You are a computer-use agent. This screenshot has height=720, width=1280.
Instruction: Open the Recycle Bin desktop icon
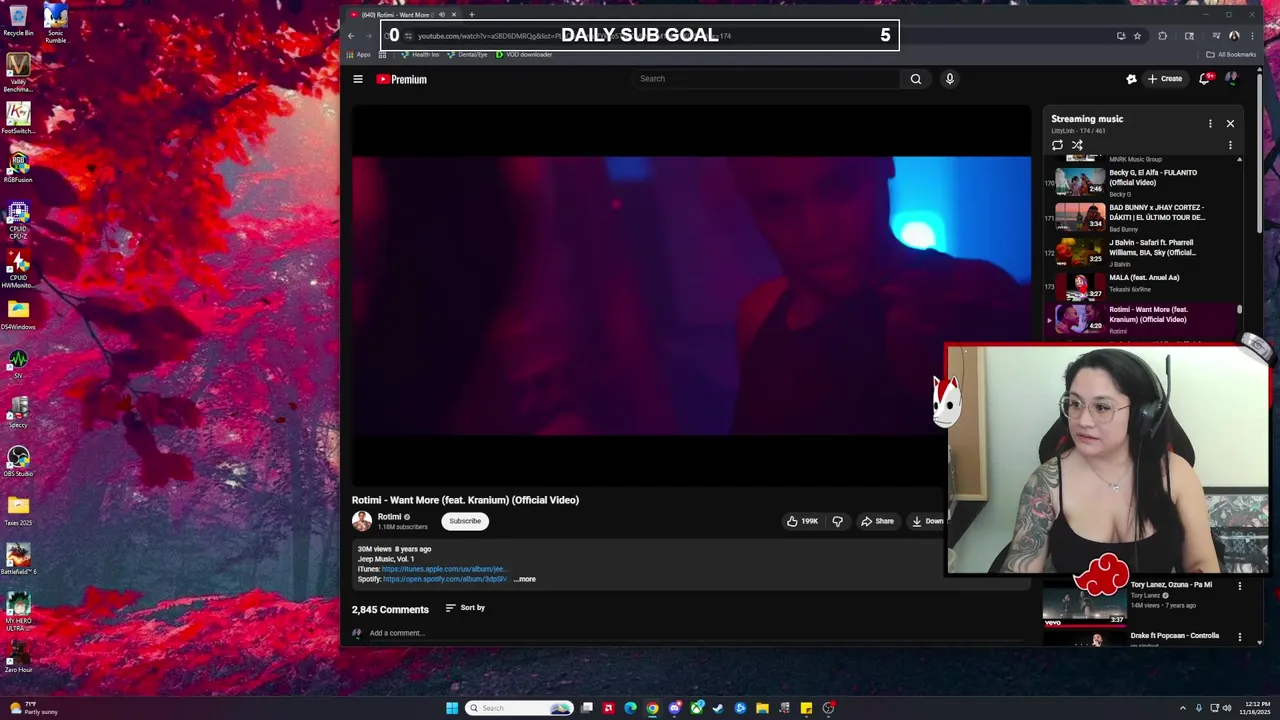pos(18,20)
